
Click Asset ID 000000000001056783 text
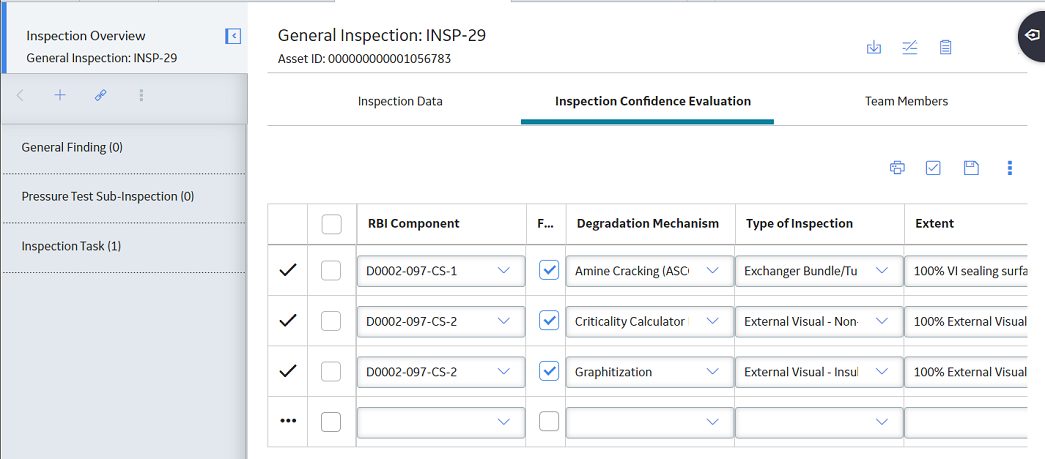[x=365, y=59]
